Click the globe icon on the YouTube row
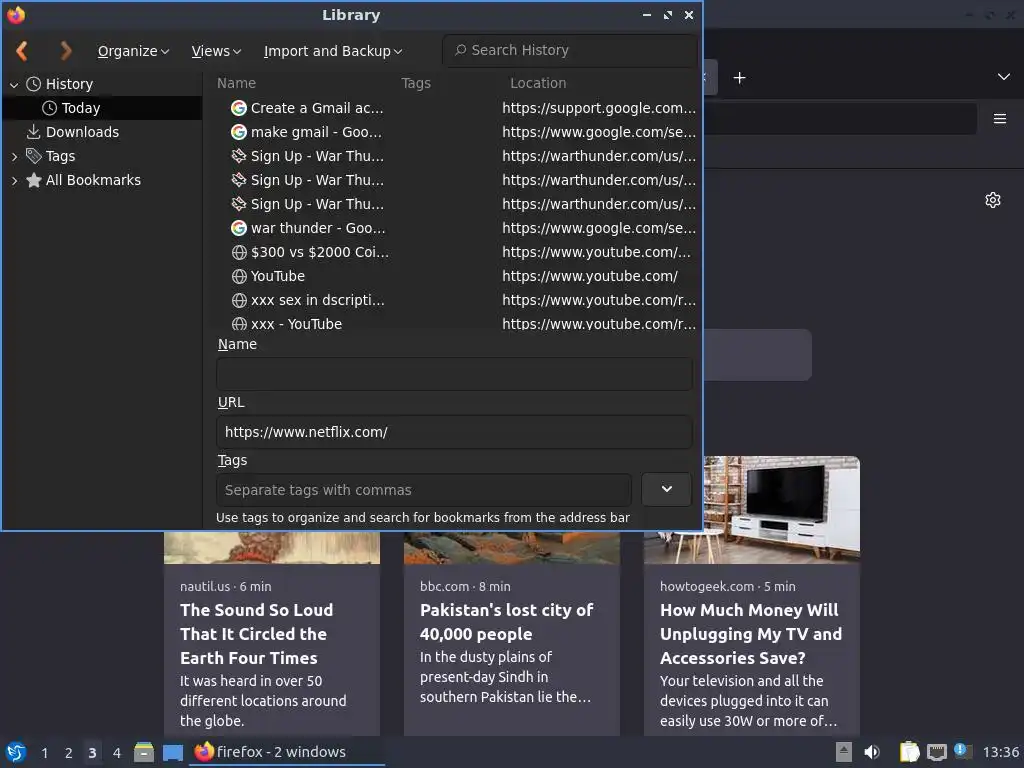1024x768 pixels. [x=239, y=276]
